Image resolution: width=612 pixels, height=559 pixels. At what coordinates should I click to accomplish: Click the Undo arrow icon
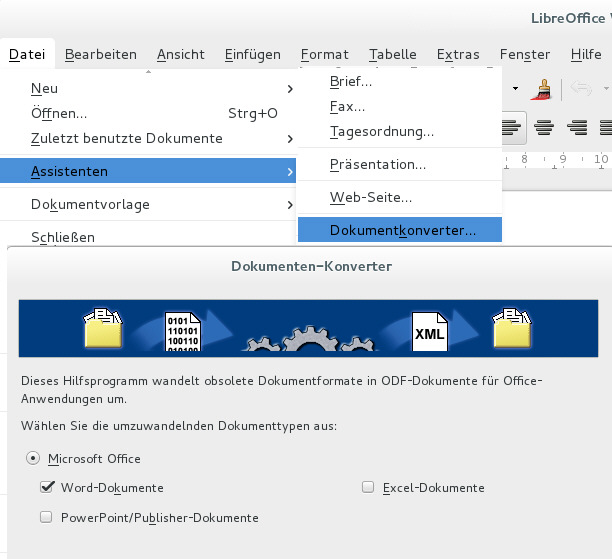580,89
